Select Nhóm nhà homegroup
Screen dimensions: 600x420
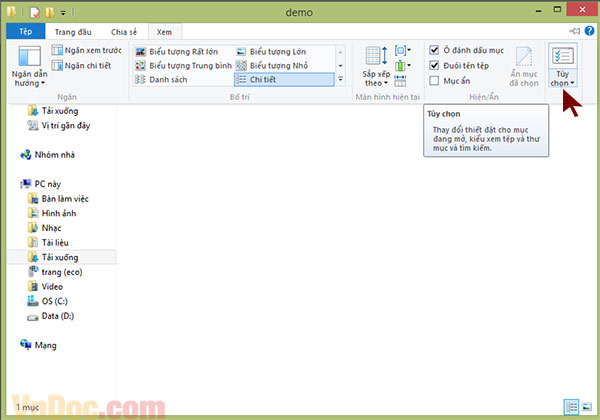[x=47, y=155]
